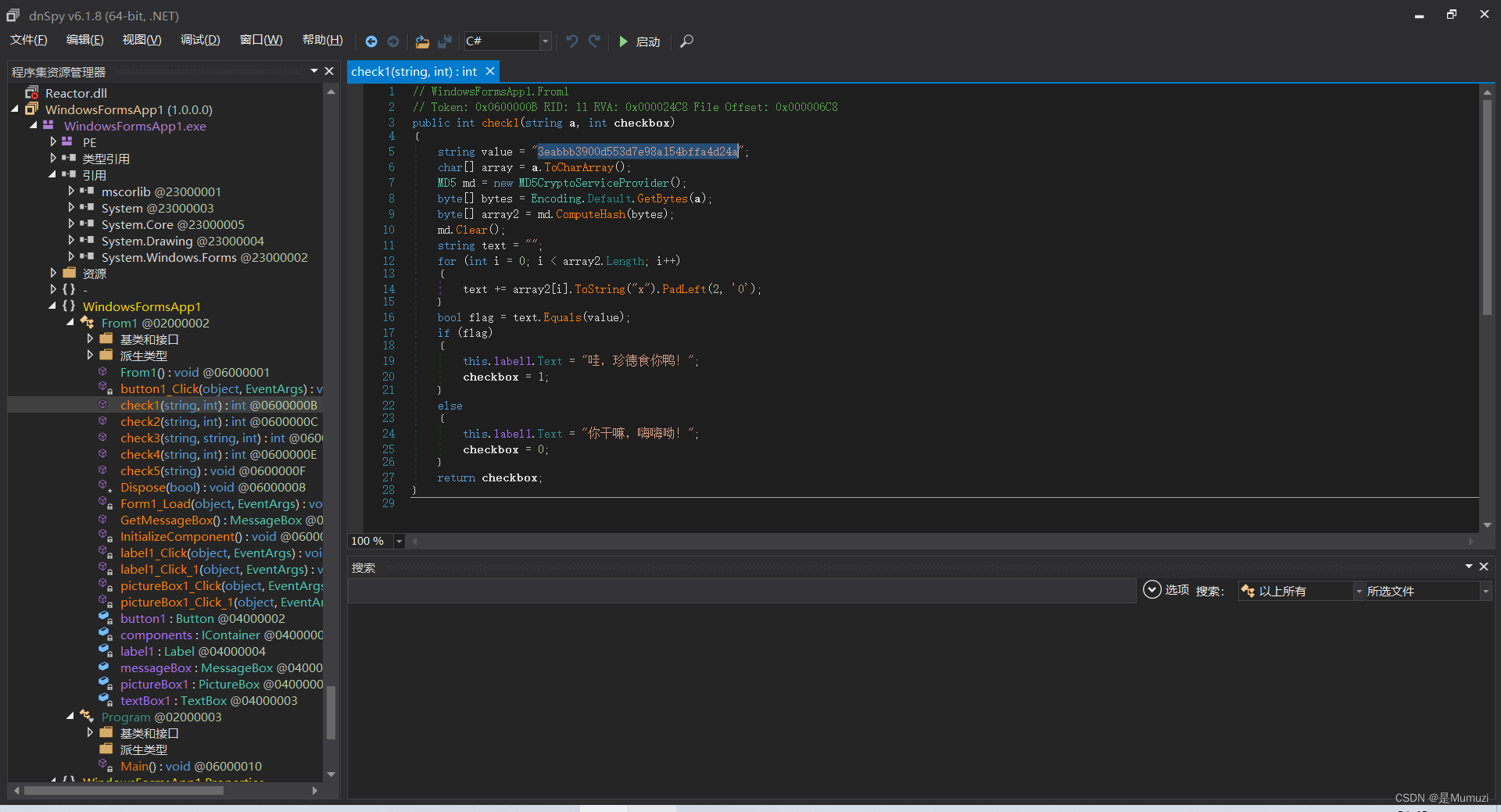Open the GetMessageBox() method
The width and height of the screenshot is (1501, 812).
coord(220,520)
